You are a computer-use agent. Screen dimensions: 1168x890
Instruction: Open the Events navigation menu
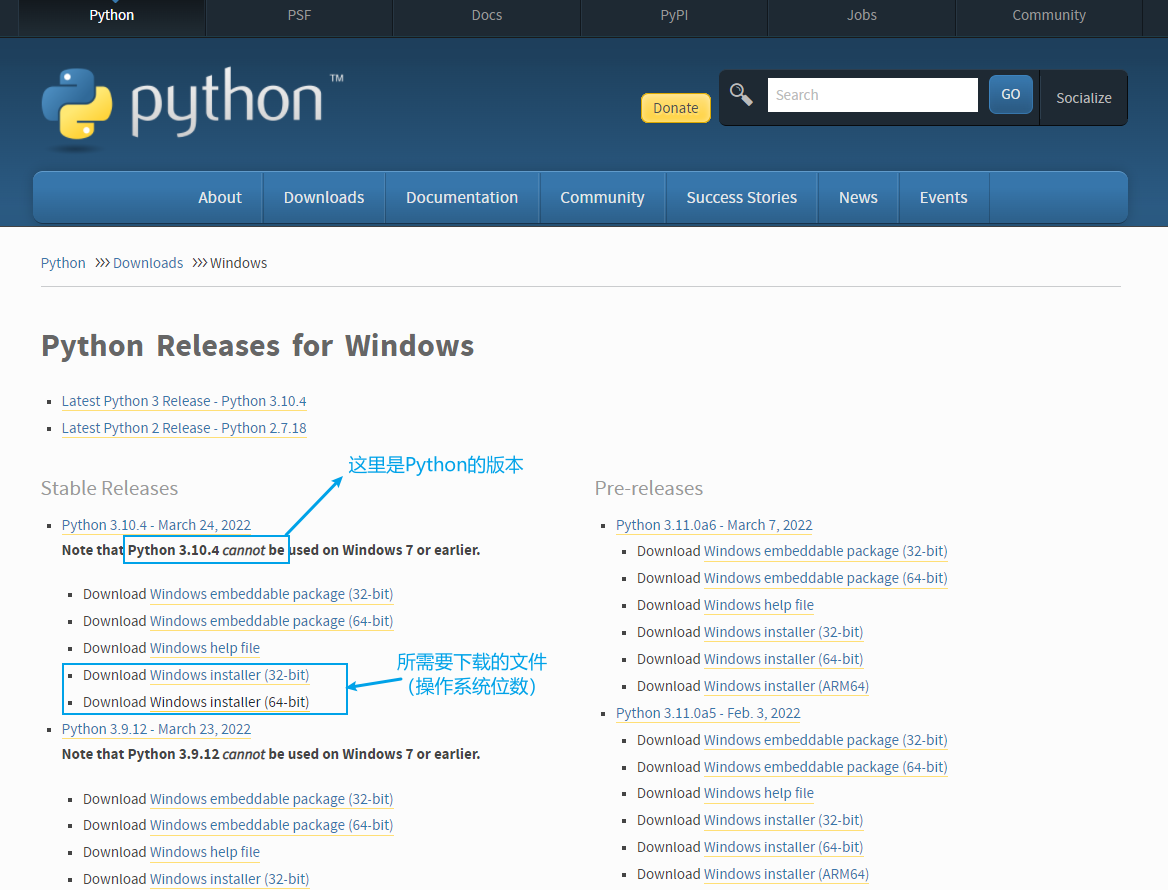pos(943,197)
